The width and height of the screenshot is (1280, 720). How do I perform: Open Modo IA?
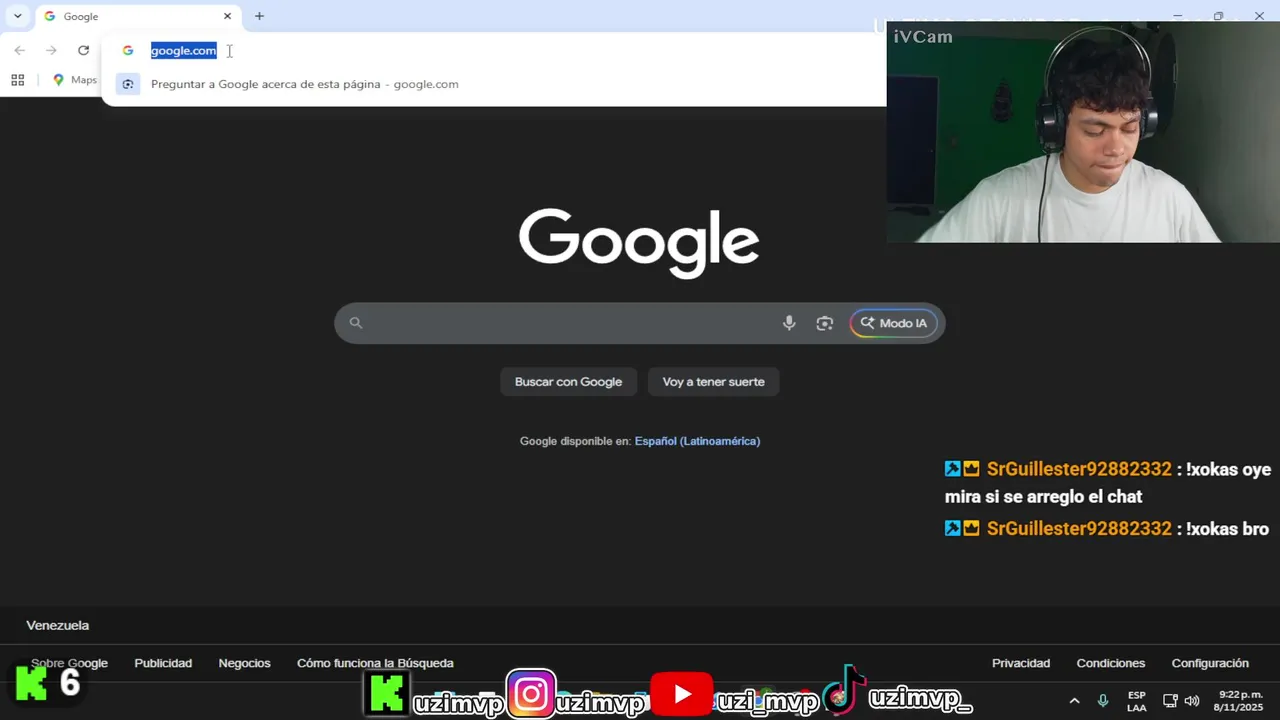894,323
